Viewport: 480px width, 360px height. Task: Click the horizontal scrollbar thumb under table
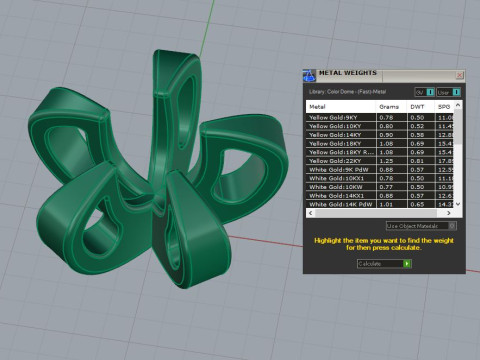tap(376, 213)
